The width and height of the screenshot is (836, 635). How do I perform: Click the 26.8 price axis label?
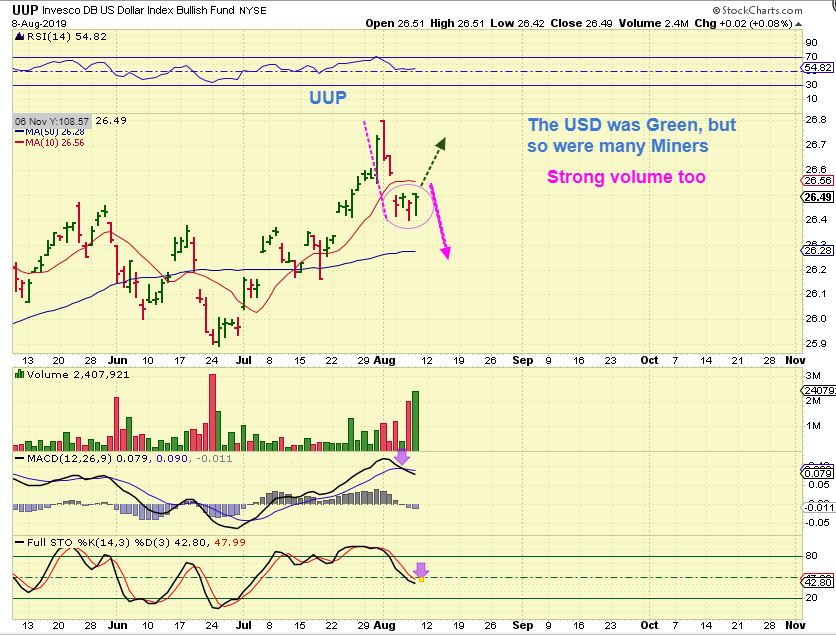(x=816, y=120)
